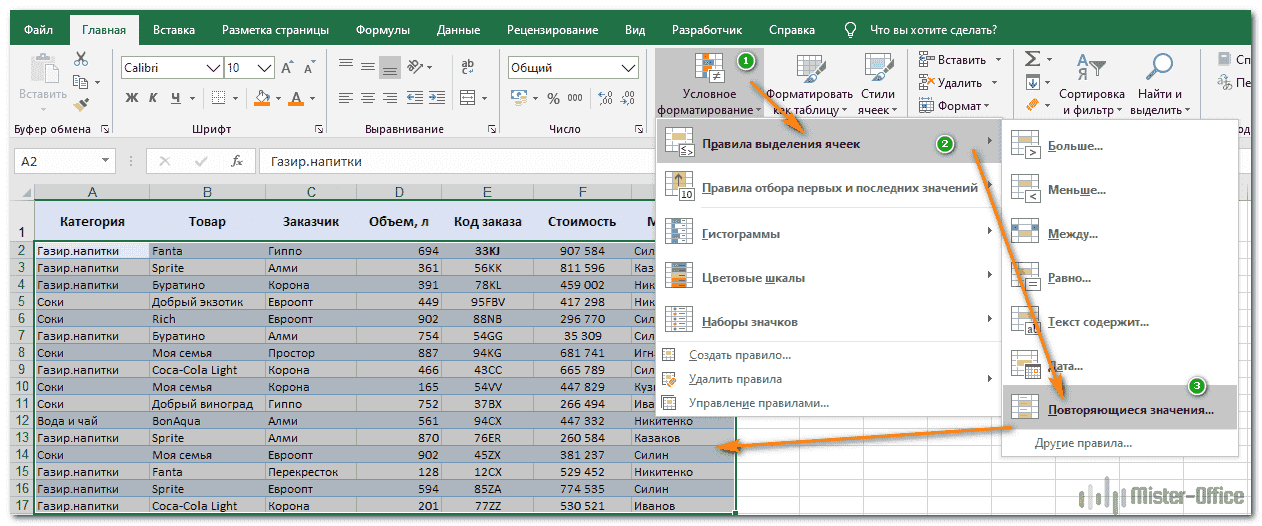Expand the Общий number format dropdown
Image resolution: width=1262 pixels, height=526 pixels.
tap(628, 68)
